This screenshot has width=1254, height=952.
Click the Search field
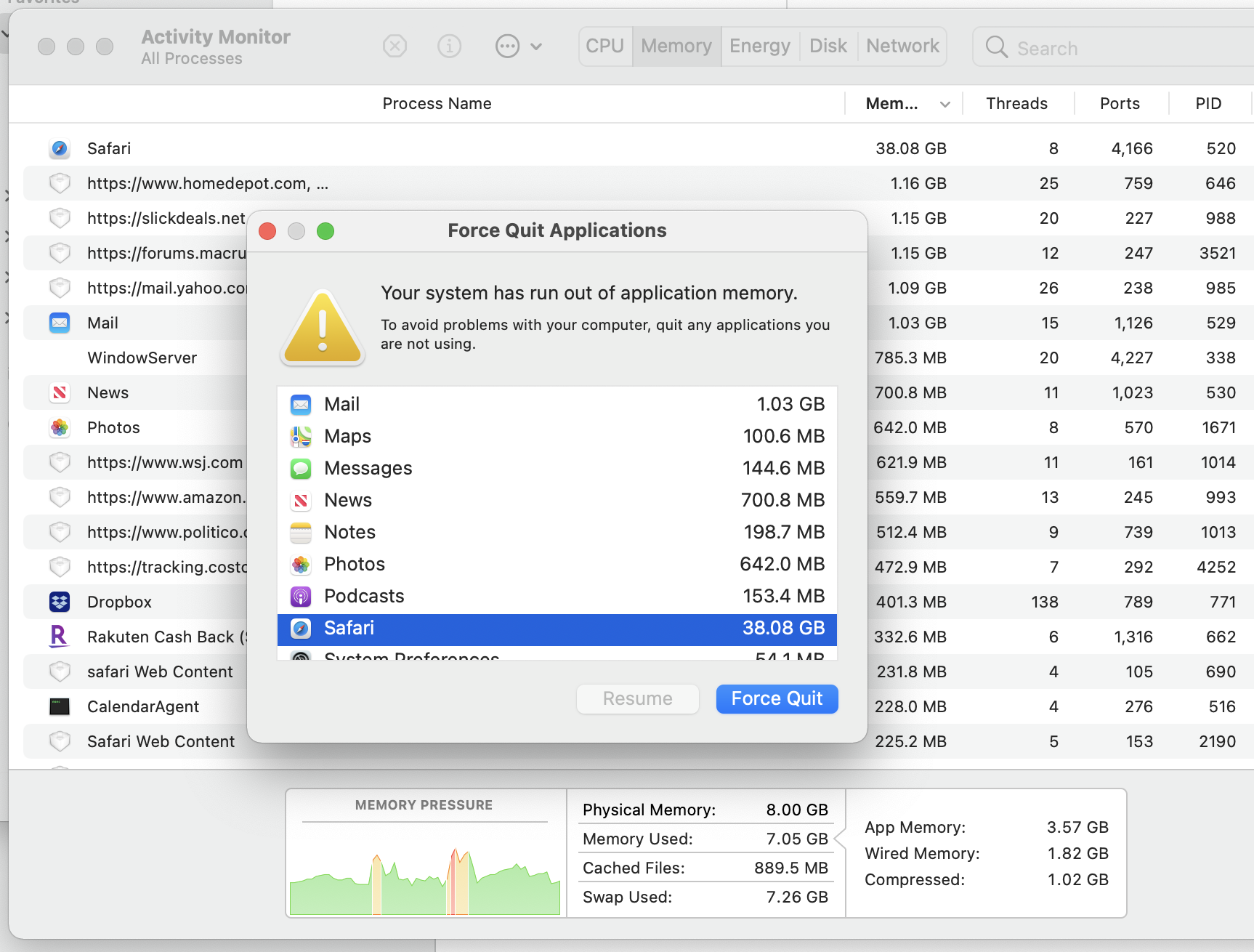(1119, 48)
